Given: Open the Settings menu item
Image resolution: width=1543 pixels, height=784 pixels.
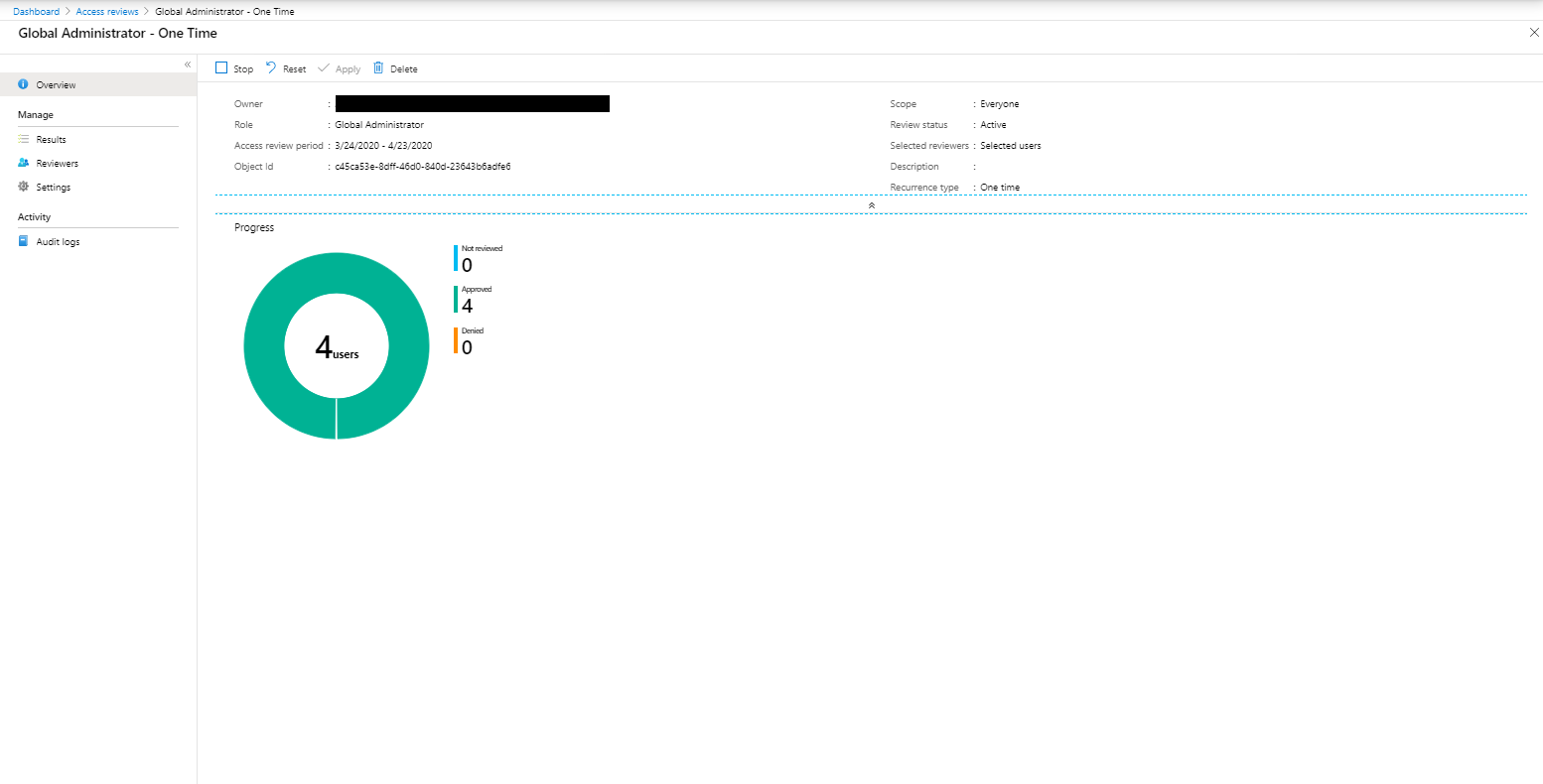Looking at the screenshot, I should 98,187.
